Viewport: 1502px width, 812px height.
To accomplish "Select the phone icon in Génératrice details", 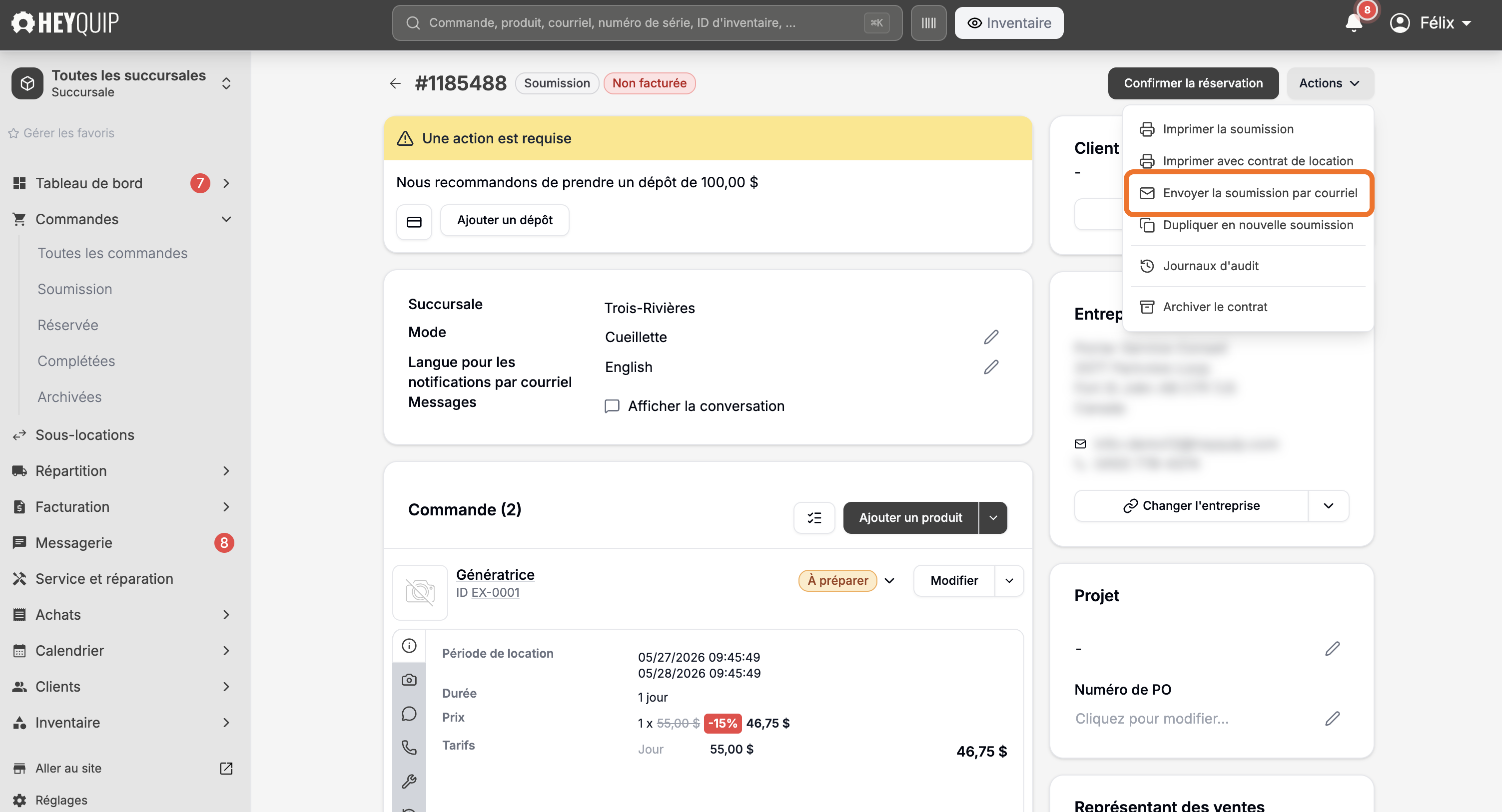I will pyautogui.click(x=409, y=747).
